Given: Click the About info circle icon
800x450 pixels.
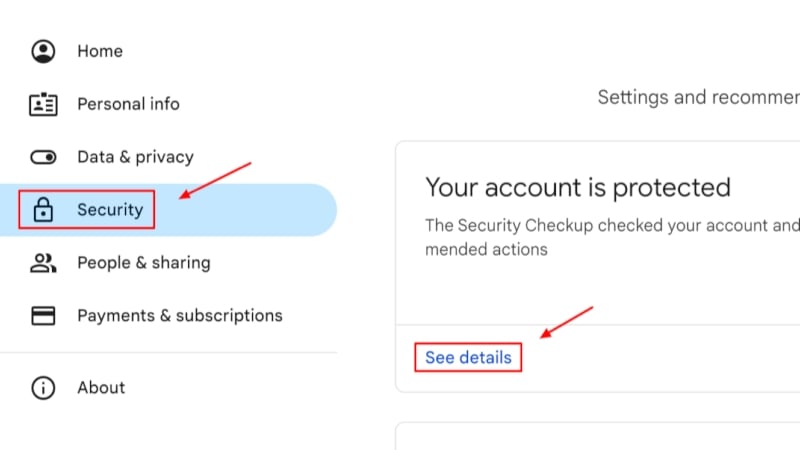Looking at the screenshot, I should coord(43,388).
